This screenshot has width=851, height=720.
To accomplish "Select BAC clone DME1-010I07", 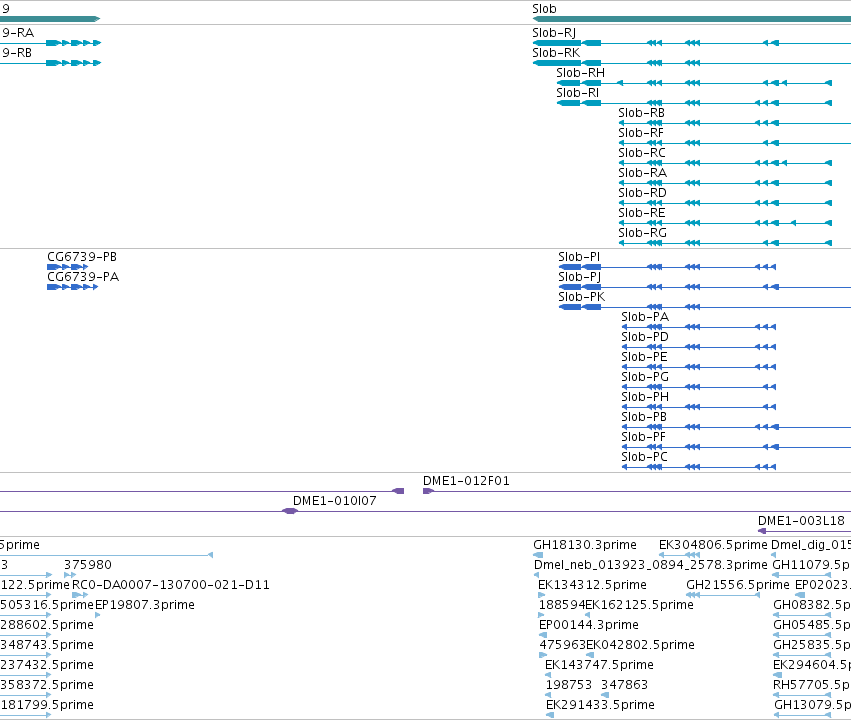I will point(334,501).
